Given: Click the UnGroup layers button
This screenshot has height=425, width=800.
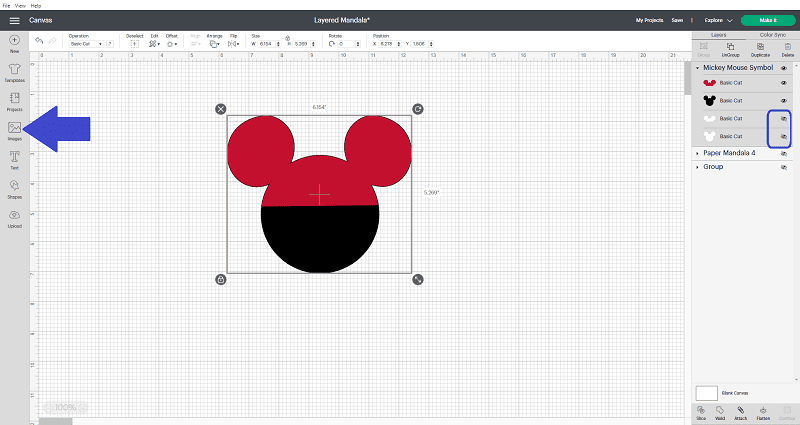Looking at the screenshot, I should pos(731,49).
